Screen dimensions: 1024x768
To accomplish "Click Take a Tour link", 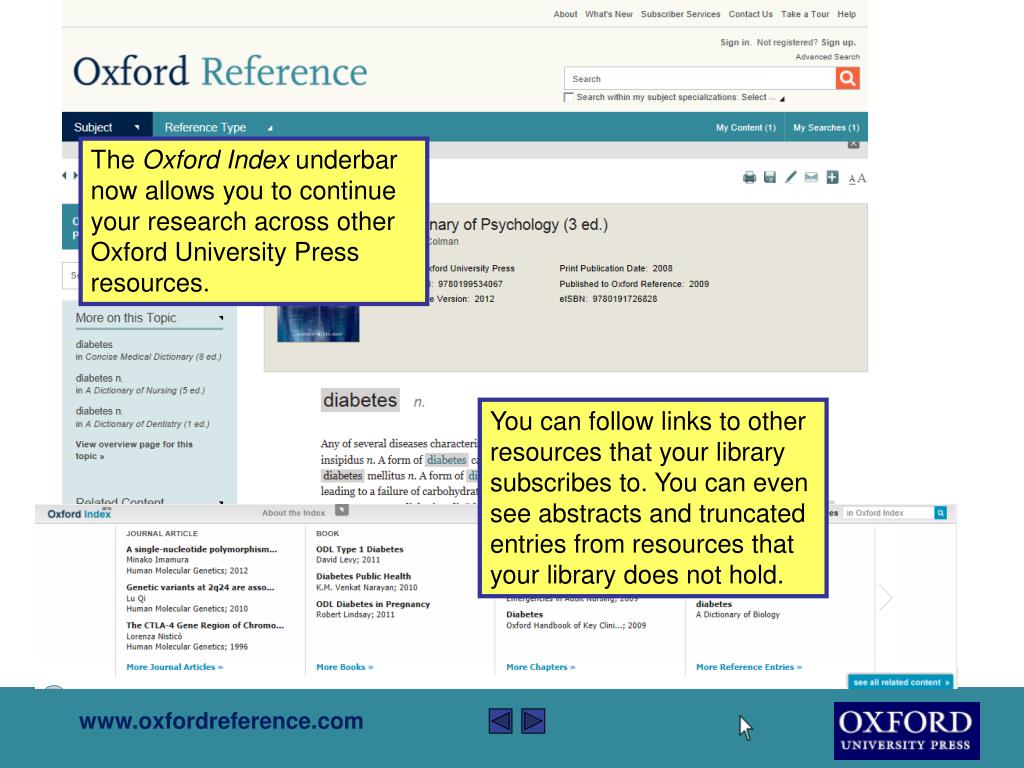I will 805,14.
